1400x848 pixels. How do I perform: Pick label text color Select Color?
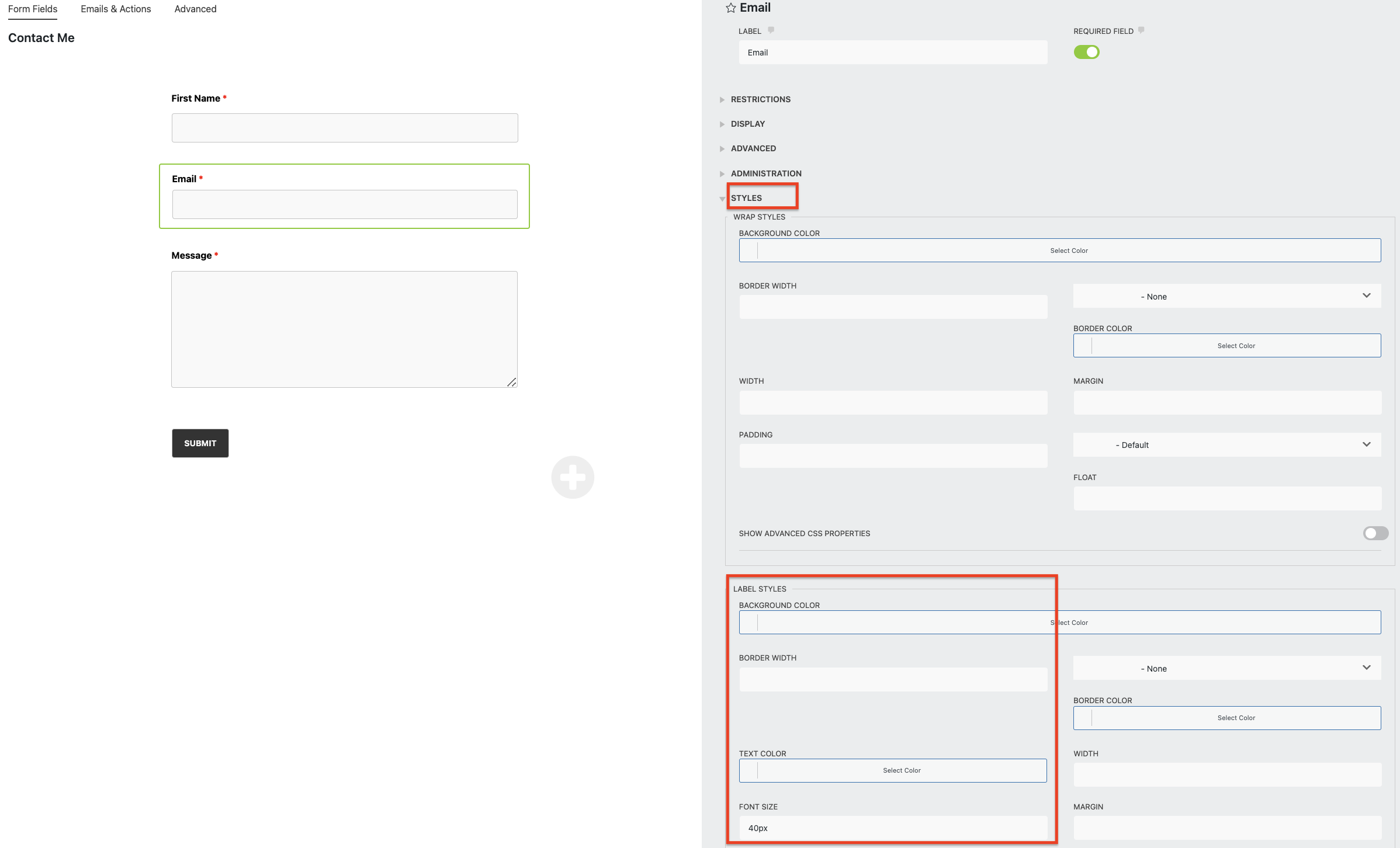901,770
